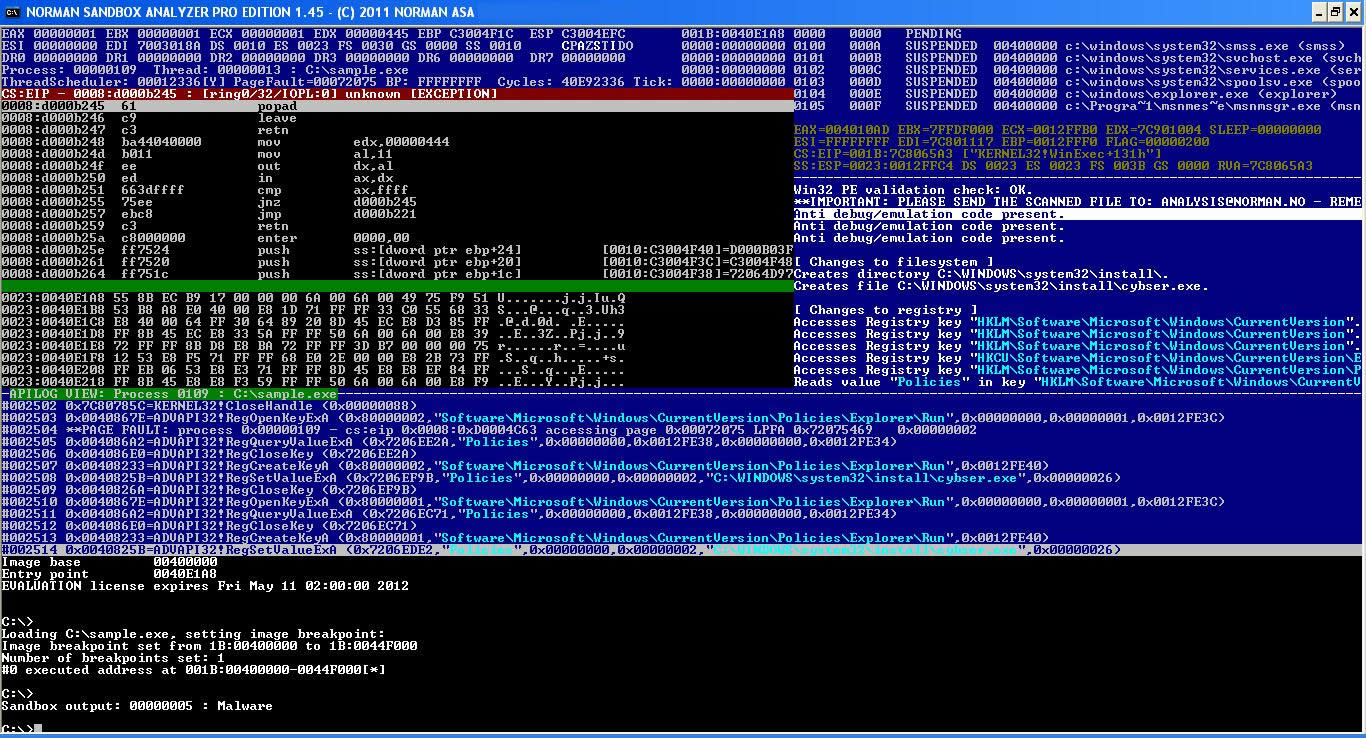Click the 'mov edx,00000444' instruction line

click(x=397, y=142)
